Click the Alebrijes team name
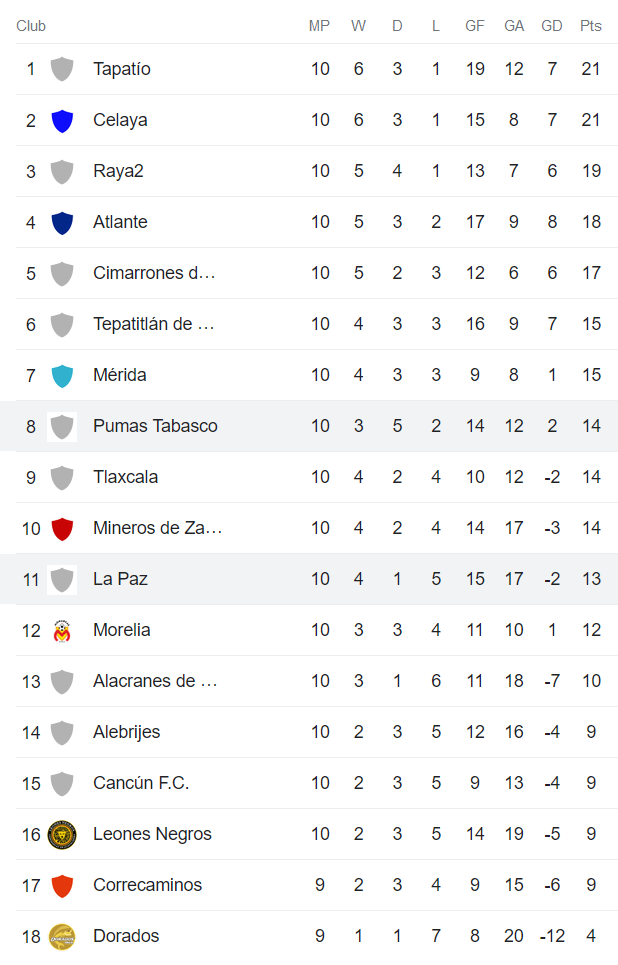618x965 pixels. tap(126, 733)
